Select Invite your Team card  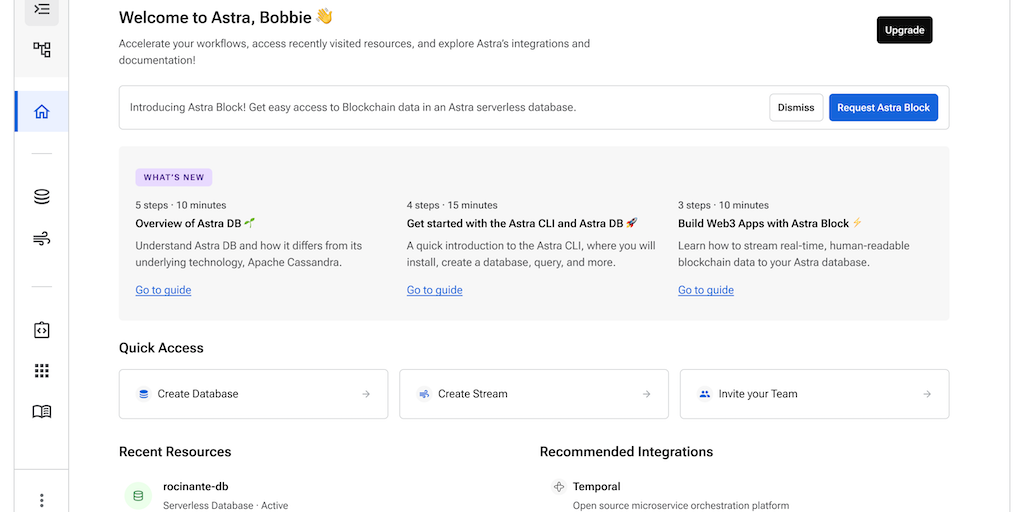(x=814, y=394)
